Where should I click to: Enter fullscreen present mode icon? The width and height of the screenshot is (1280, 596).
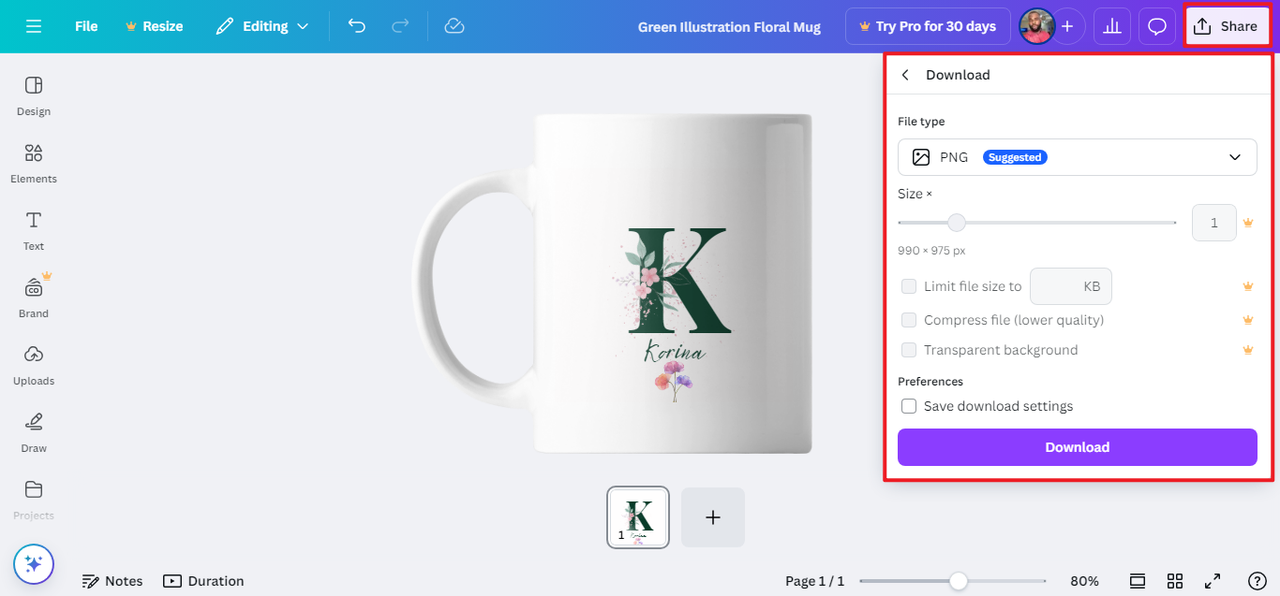tap(1213, 581)
